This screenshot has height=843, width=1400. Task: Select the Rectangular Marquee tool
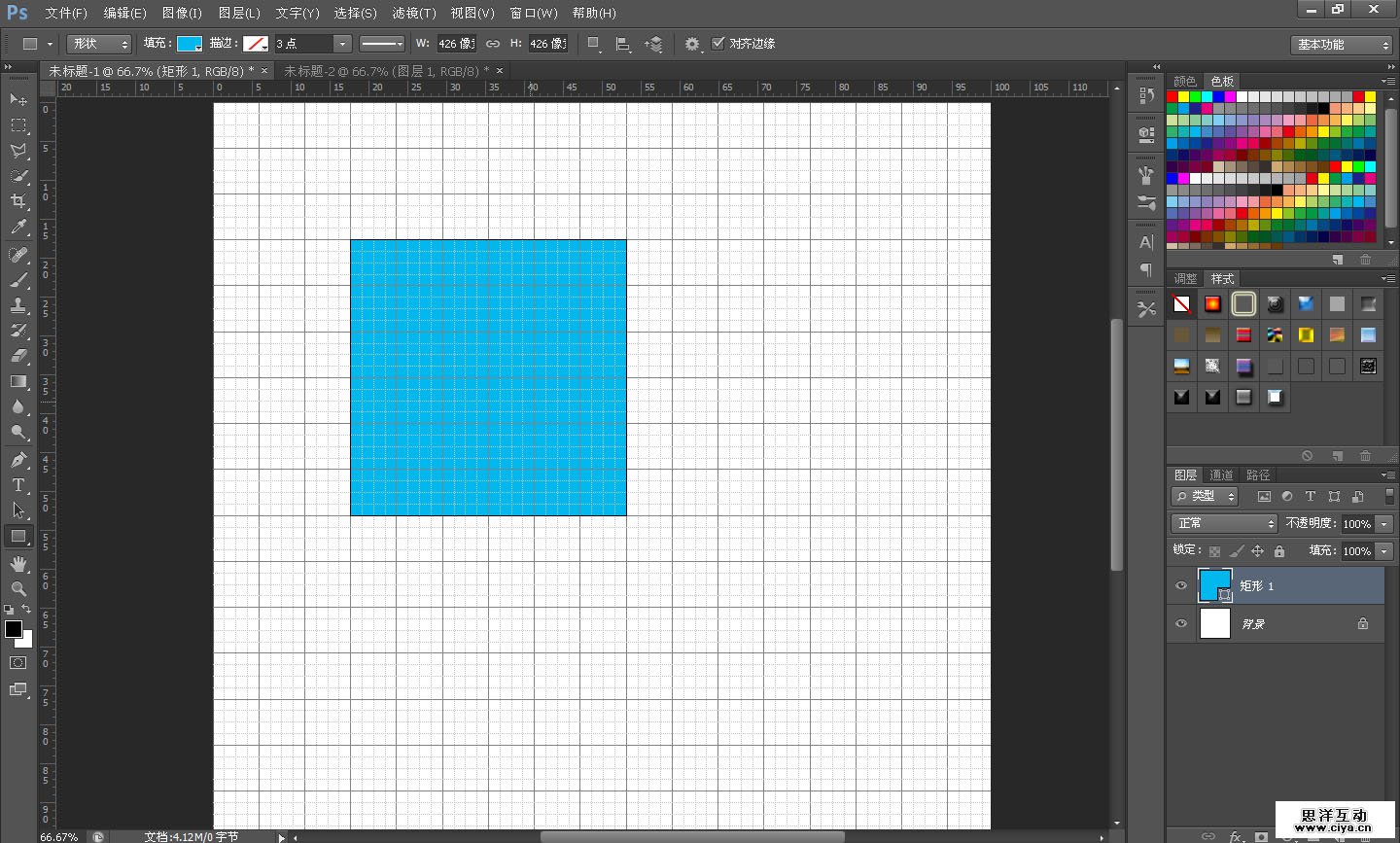coord(18,125)
